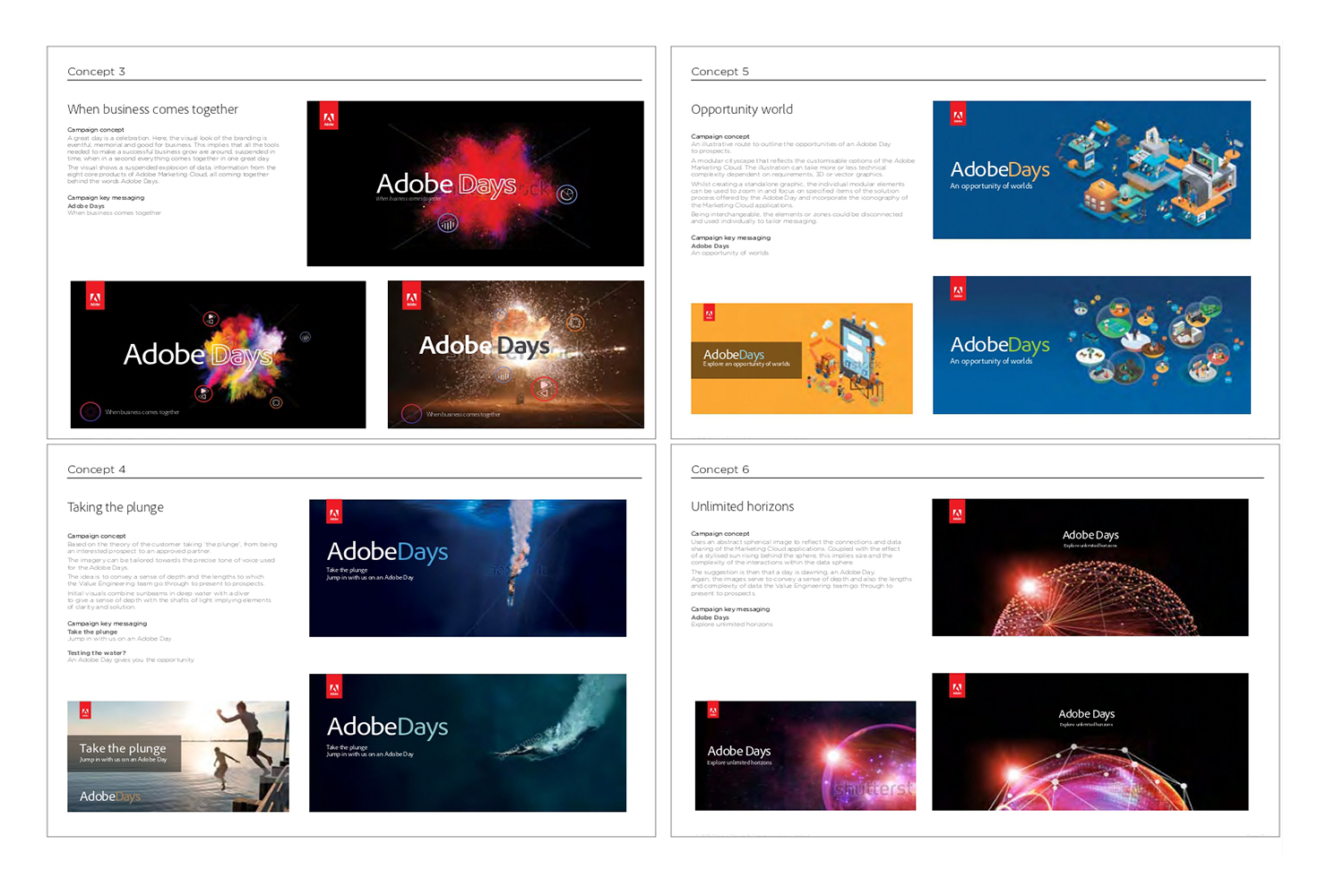
Task: Click the 'Concept 6' heading
Action: pos(719,470)
